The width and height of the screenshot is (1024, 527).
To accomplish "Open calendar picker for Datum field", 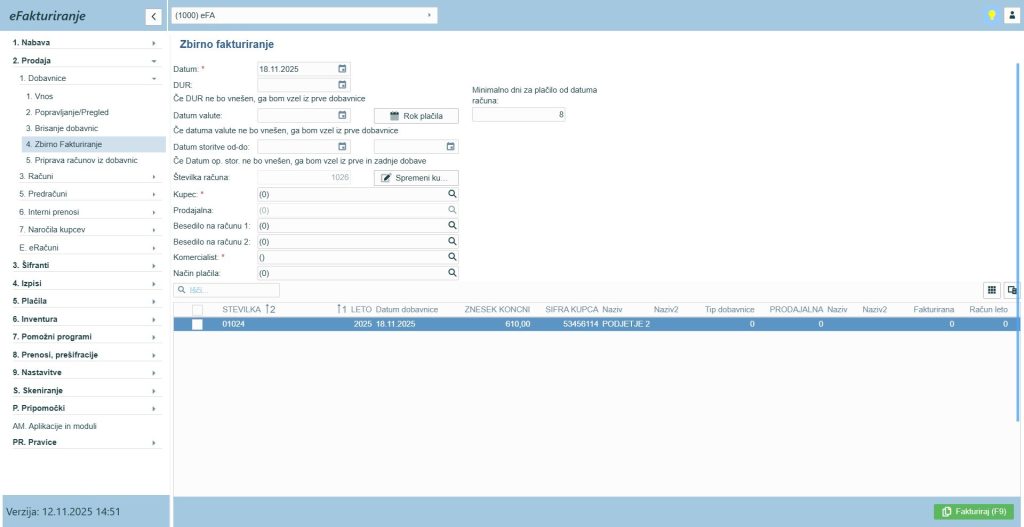I will pos(342,69).
